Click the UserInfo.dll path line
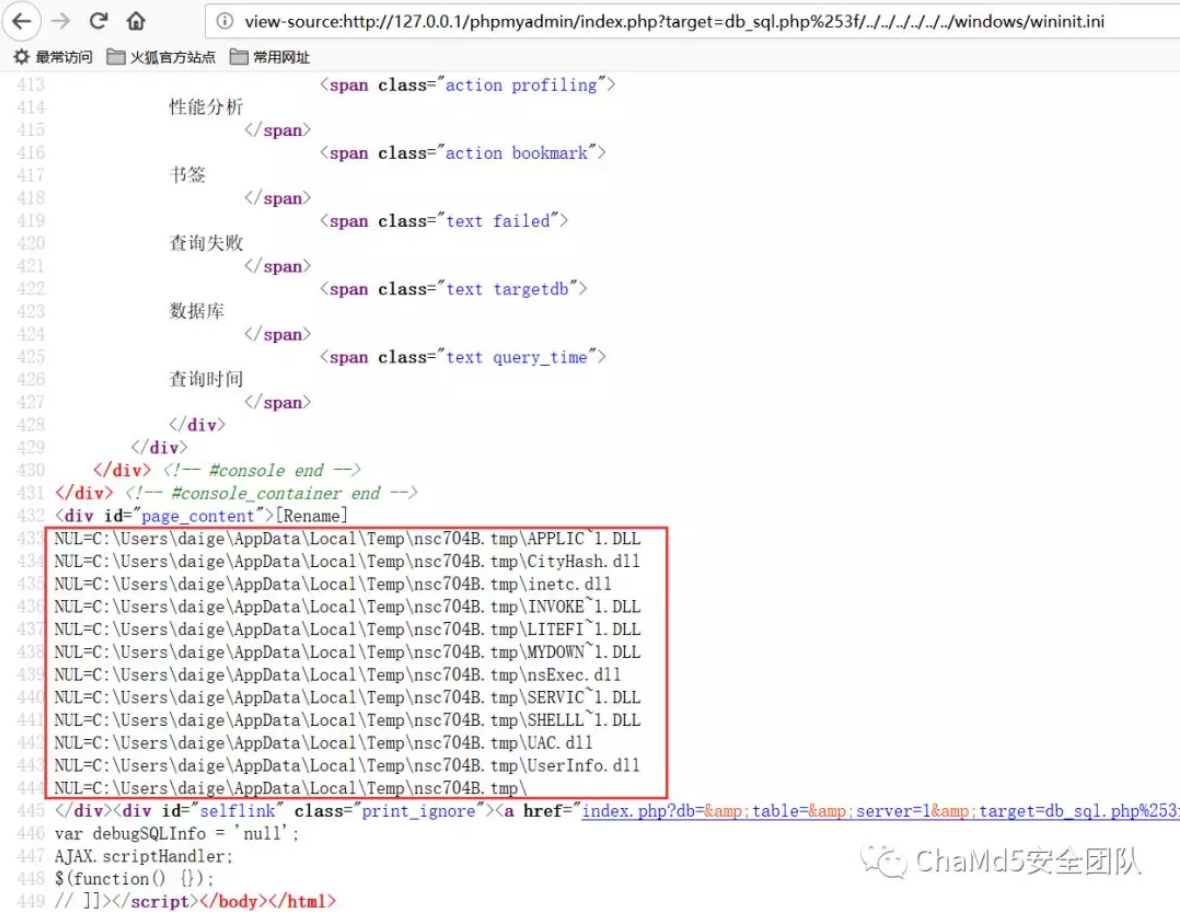 (347, 765)
